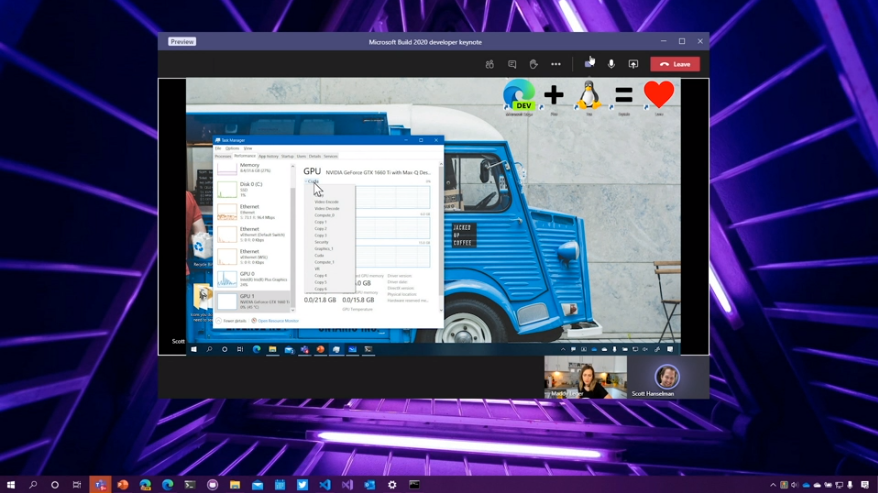The height and width of the screenshot is (493, 878).
Task: Switch to Users tab in Task Manager
Action: [301, 156]
